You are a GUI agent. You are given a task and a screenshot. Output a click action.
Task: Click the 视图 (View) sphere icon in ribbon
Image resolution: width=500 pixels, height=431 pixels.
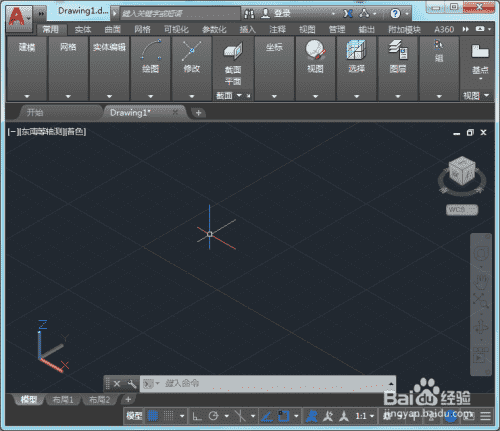[x=315, y=50]
